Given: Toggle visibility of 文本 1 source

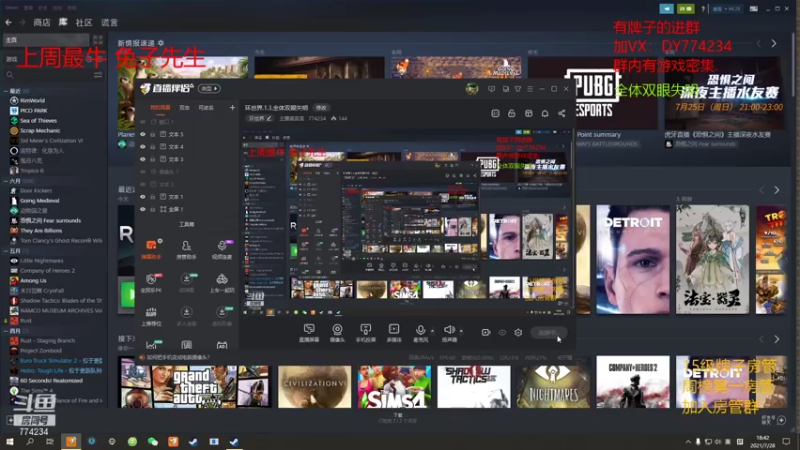Looking at the screenshot, I should 143,196.
